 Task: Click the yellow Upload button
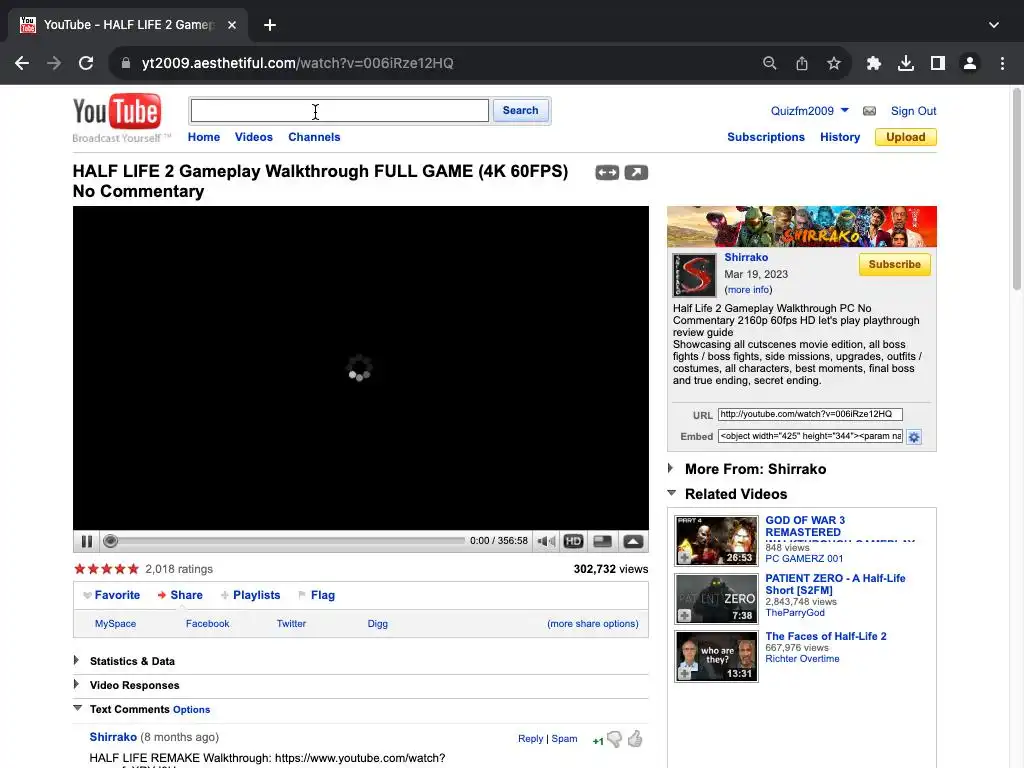coord(905,137)
